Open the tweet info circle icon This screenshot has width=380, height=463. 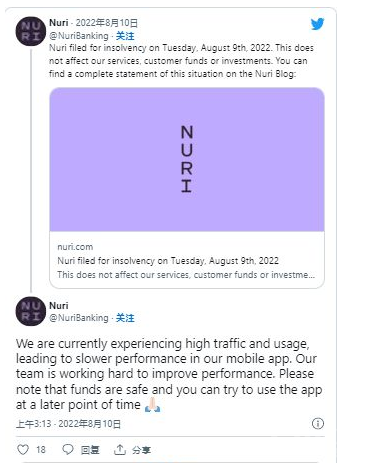click(x=318, y=423)
